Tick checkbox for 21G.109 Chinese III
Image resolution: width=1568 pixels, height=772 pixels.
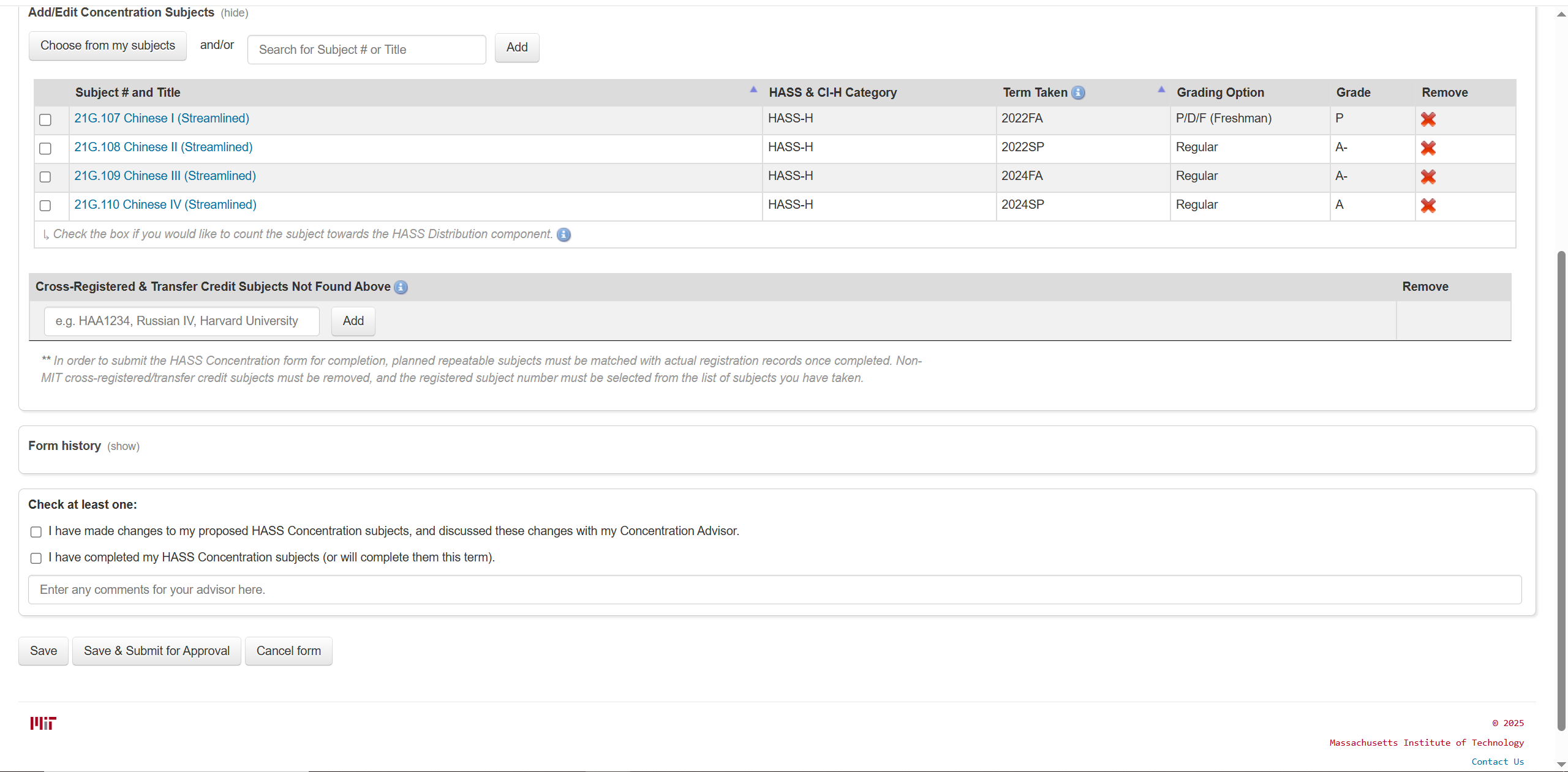pos(45,178)
